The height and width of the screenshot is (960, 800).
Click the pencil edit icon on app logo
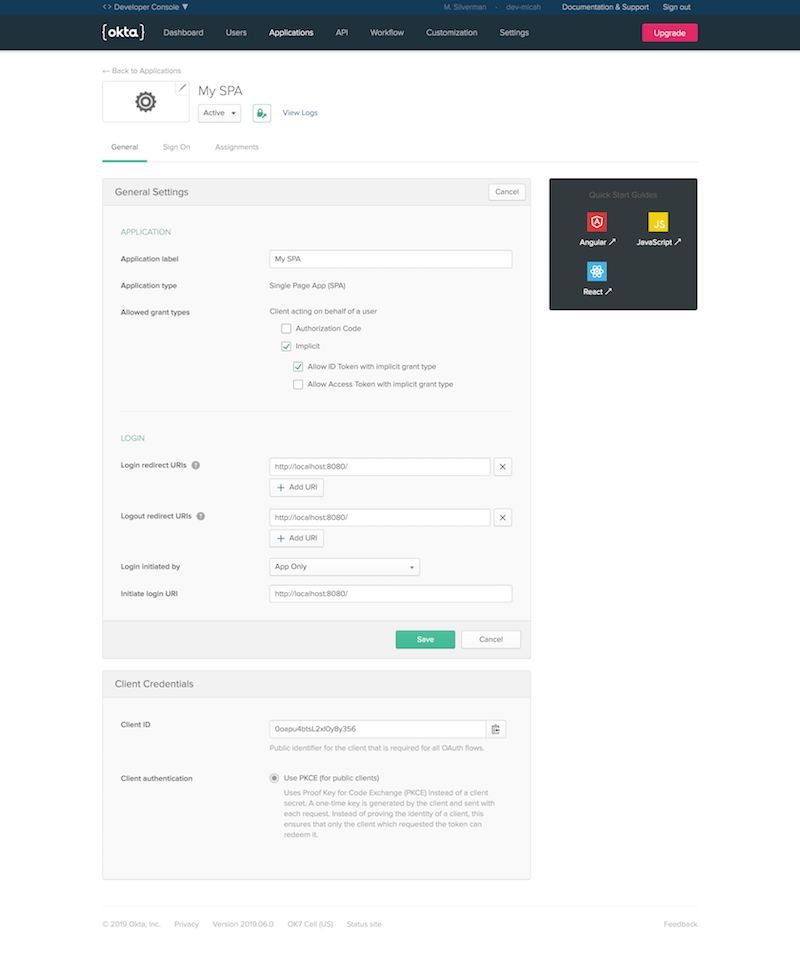(x=181, y=89)
